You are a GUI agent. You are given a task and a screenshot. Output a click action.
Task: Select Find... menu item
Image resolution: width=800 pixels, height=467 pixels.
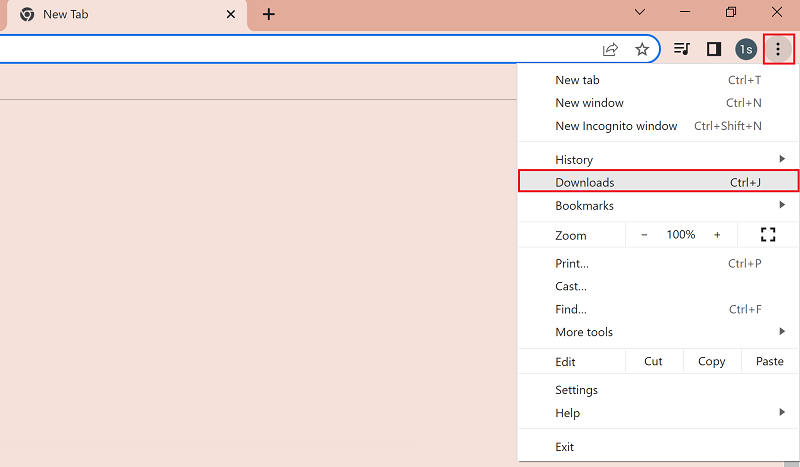[658, 309]
